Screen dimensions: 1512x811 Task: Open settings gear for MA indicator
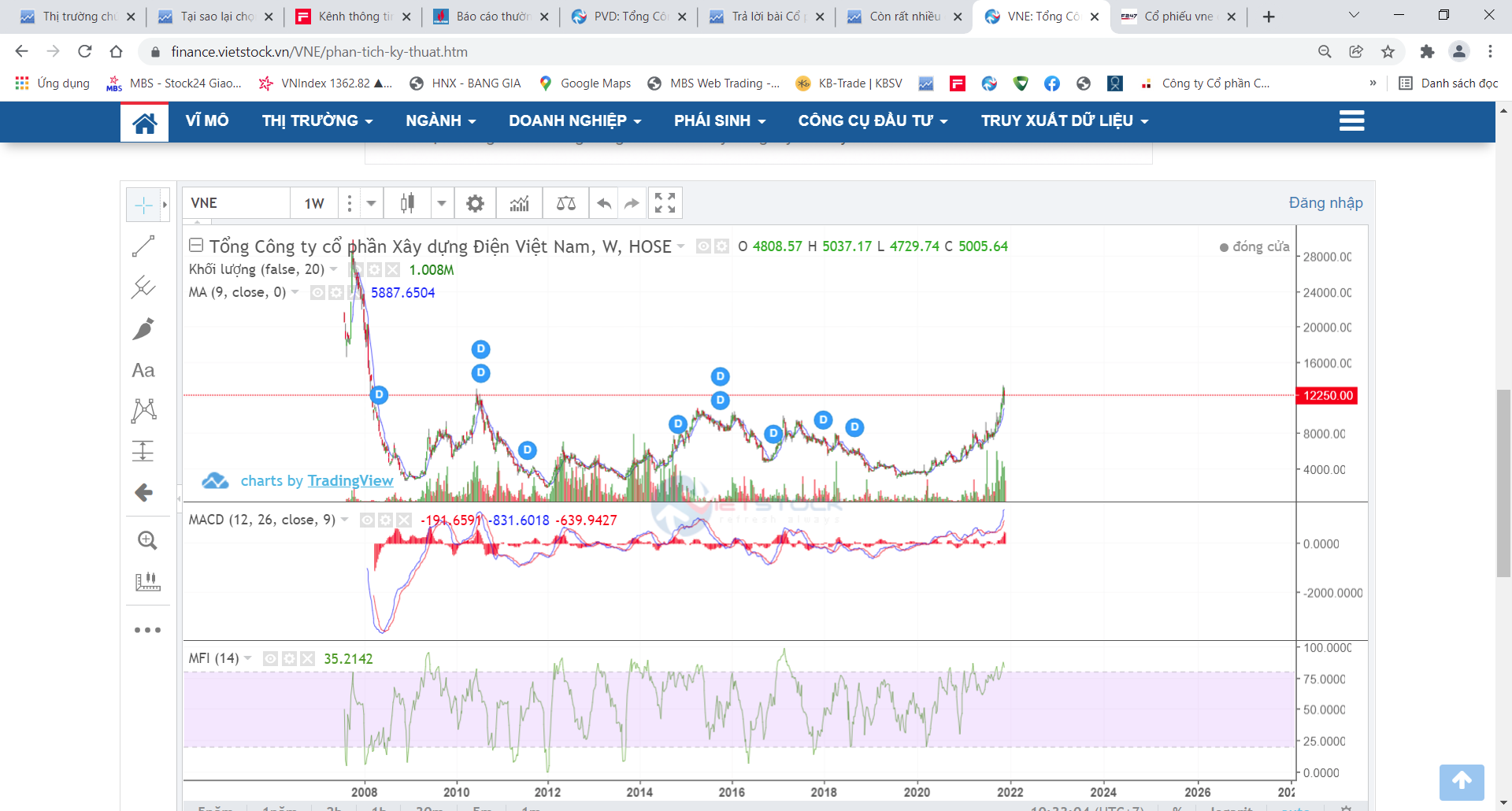coord(335,293)
